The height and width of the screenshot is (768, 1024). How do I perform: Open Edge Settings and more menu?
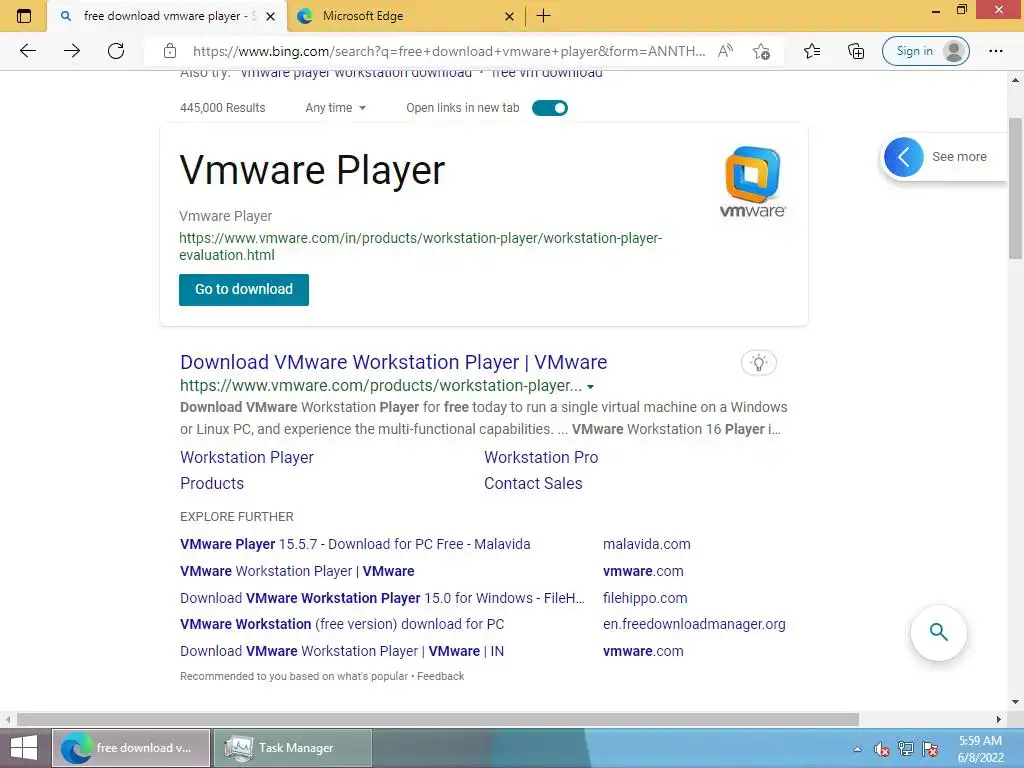(996, 51)
